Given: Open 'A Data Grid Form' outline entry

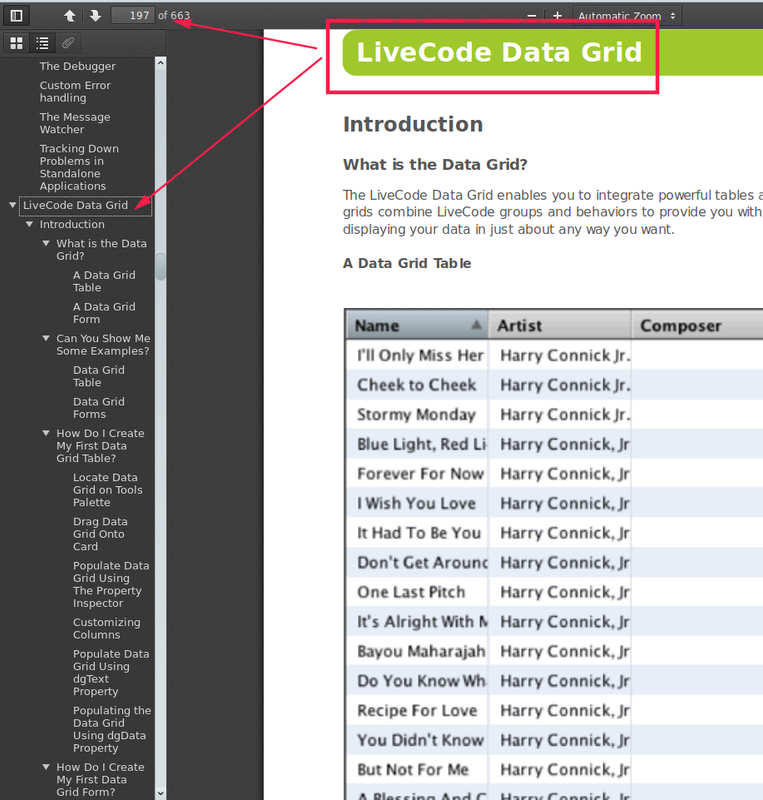Looking at the screenshot, I should coord(104,313).
